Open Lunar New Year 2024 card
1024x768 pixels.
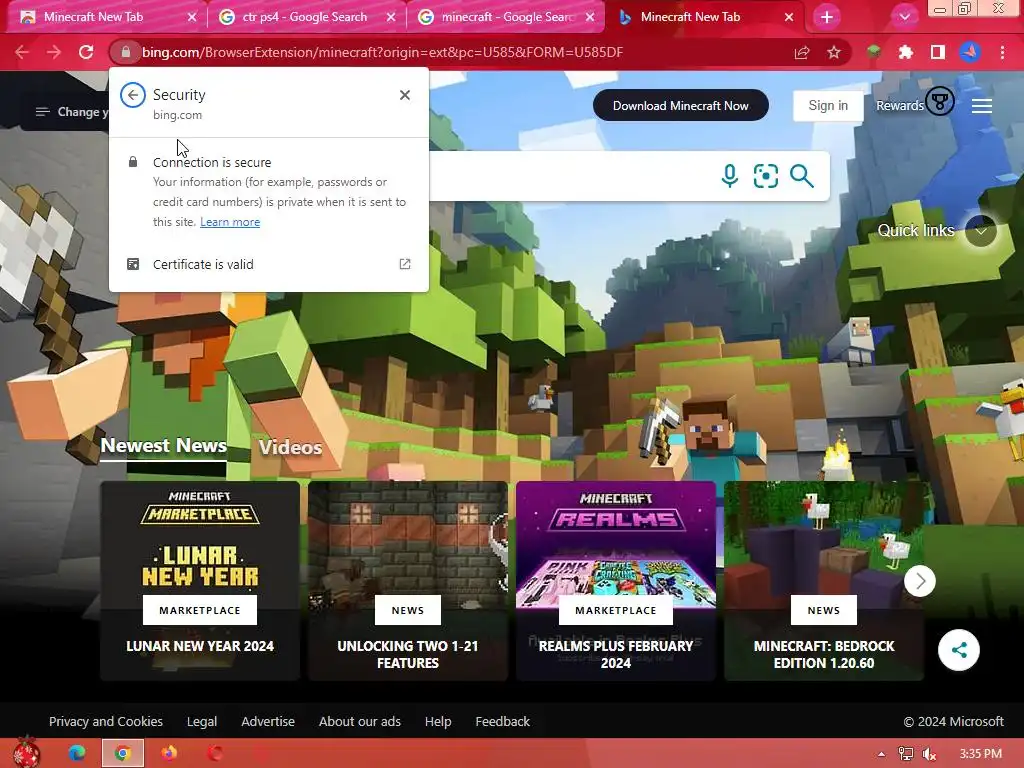pyautogui.click(x=200, y=581)
